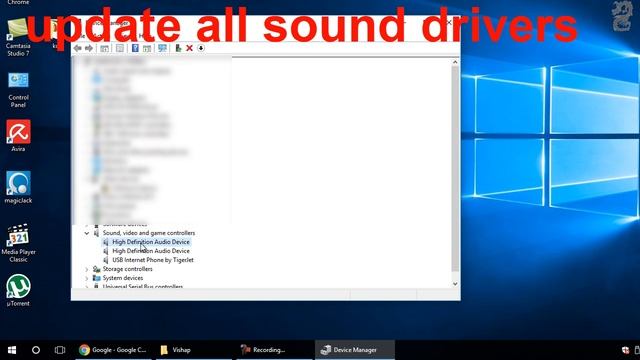Image resolution: width=640 pixels, height=360 pixels.
Task: Select the unhighlighted High Definition Audio Device
Action: [x=151, y=251]
